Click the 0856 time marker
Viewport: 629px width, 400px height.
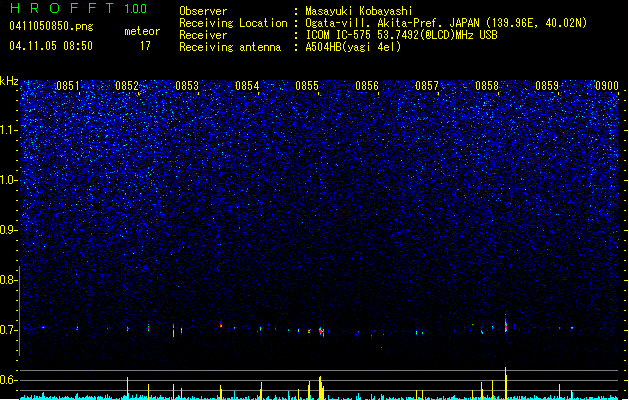367,86
